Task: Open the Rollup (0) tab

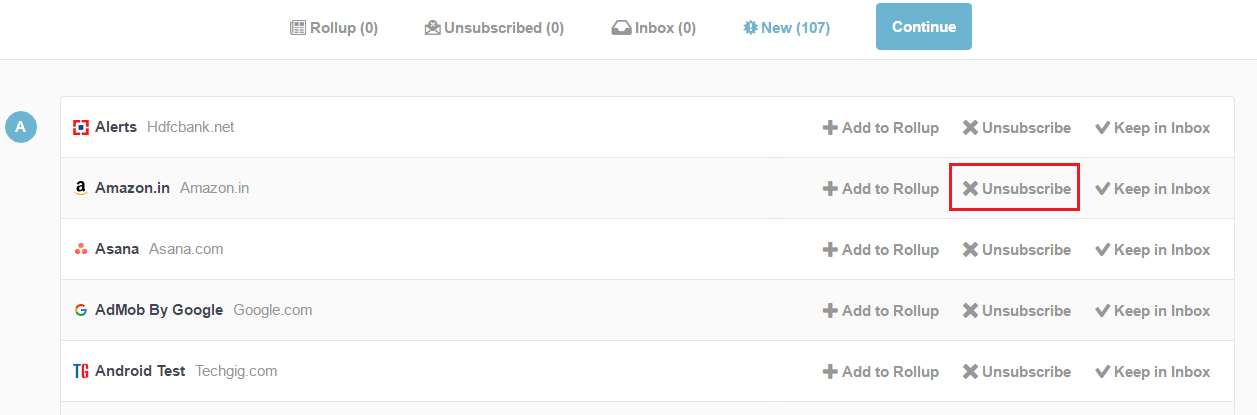Action: [x=334, y=28]
